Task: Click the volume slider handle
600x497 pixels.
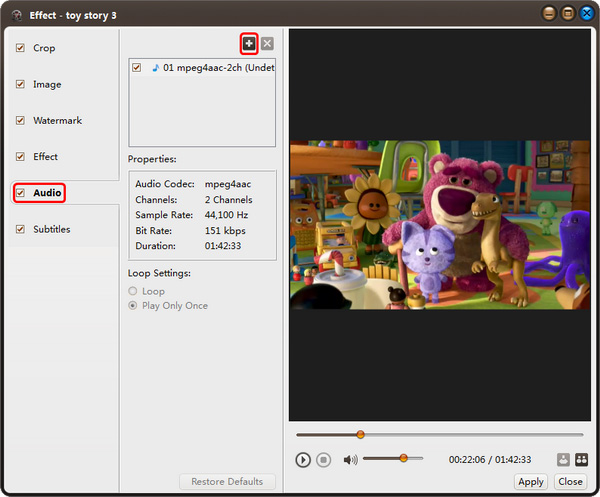Action: [403, 458]
